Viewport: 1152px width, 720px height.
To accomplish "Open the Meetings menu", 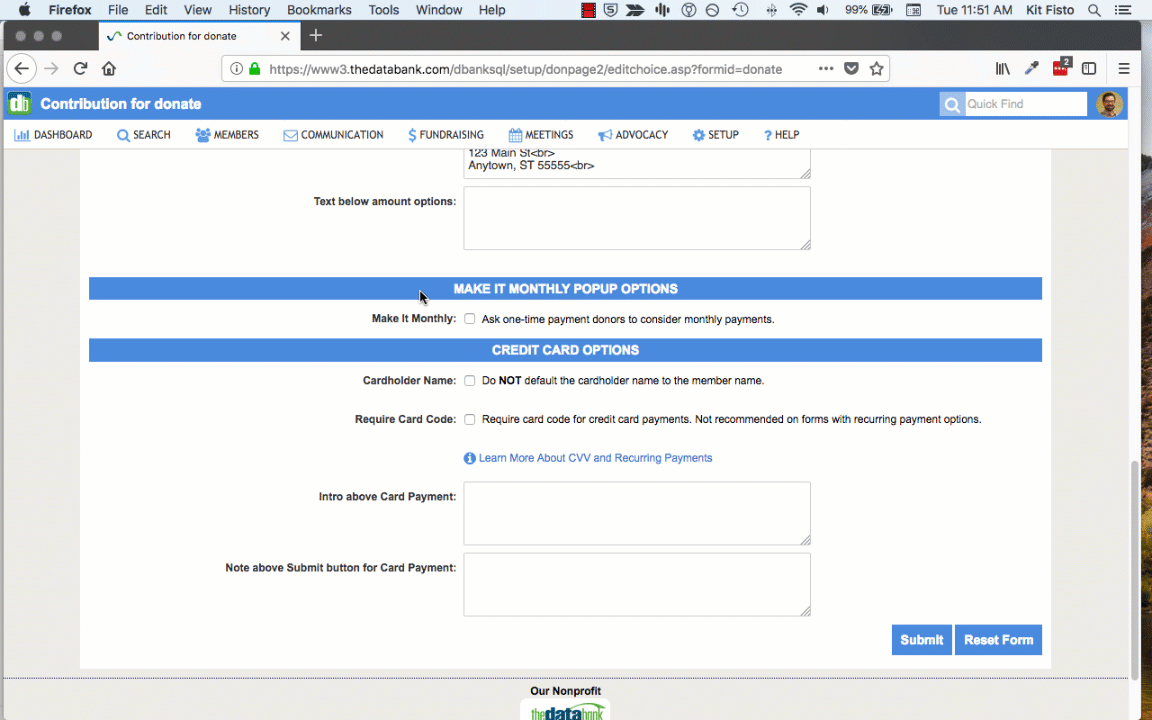I will 541,134.
